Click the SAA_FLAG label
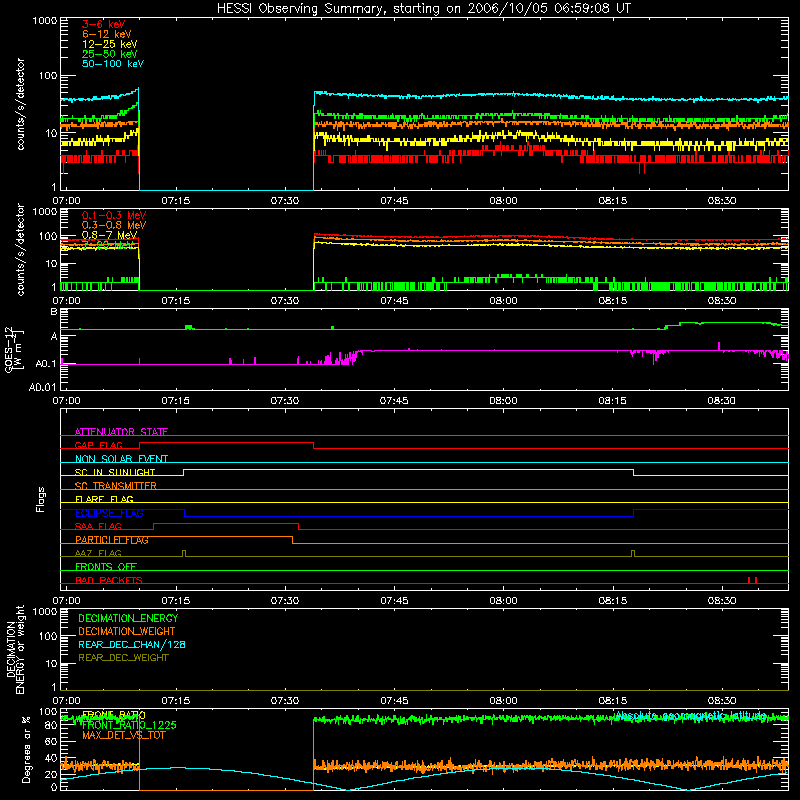The height and width of the screenshot is (800, 800). coord(98,526)
